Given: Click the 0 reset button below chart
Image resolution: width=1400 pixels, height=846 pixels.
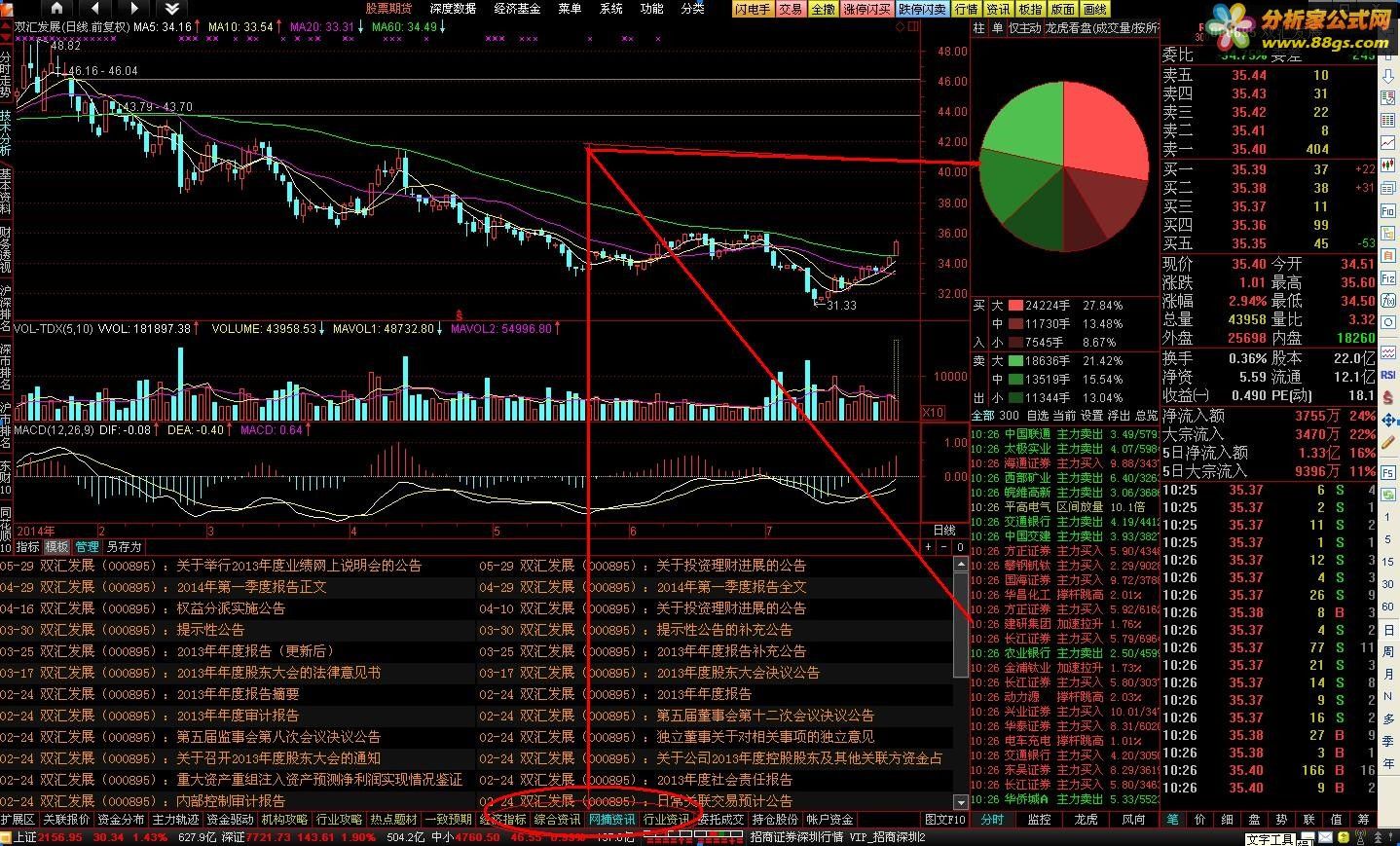Looking at the screenshot, I should point(960,547).
